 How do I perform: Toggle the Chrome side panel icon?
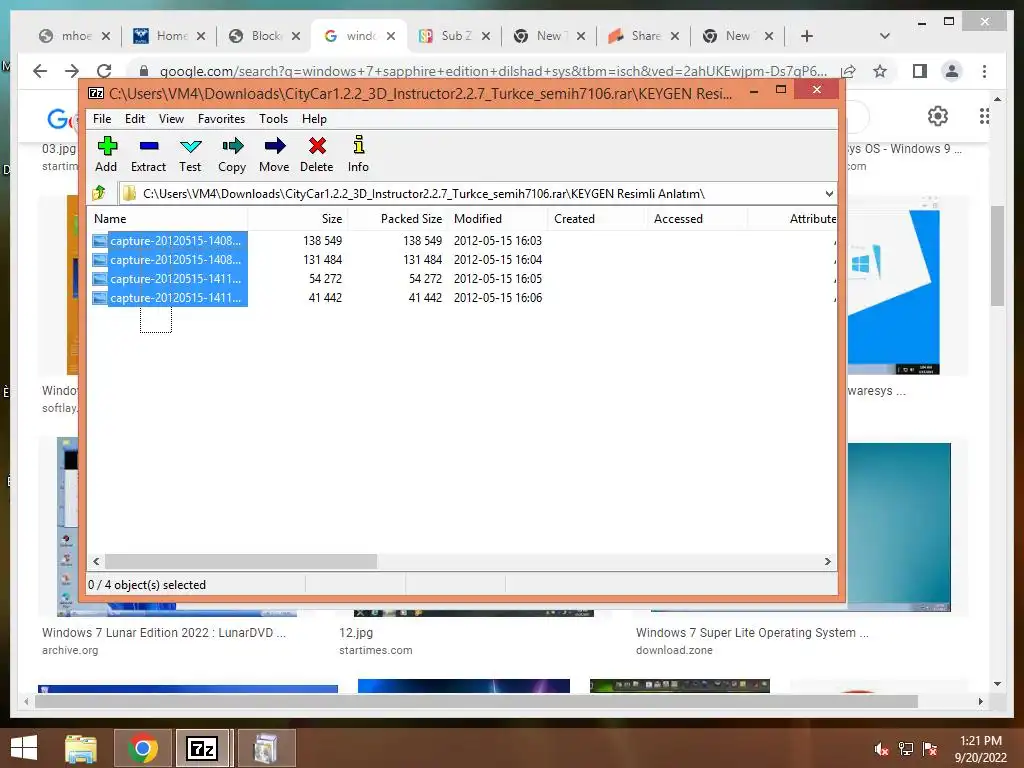point(920,71)
